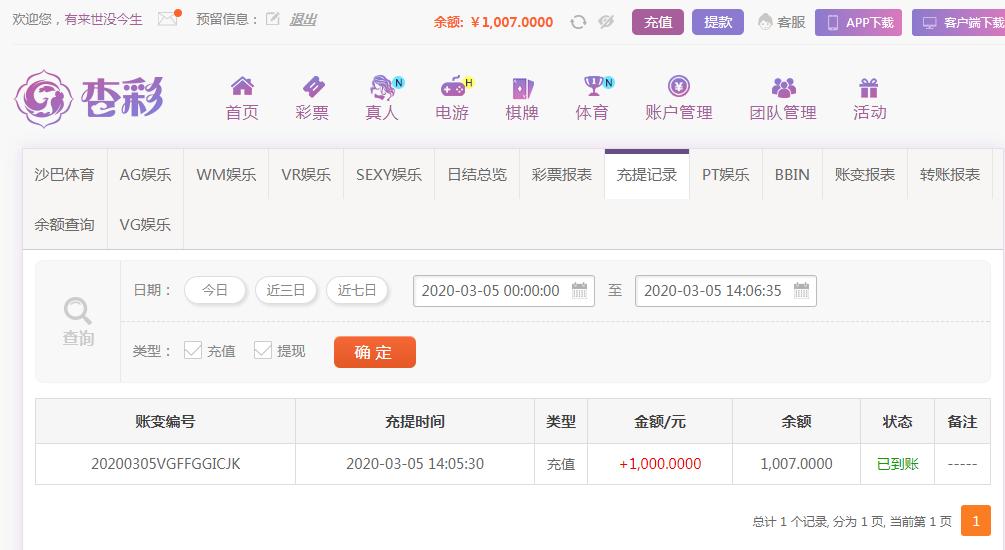Viewport: 1005px width, 550px height.
Task: Click the orange 确定 button
Action: pyautogui.click(x=375, y=352)
